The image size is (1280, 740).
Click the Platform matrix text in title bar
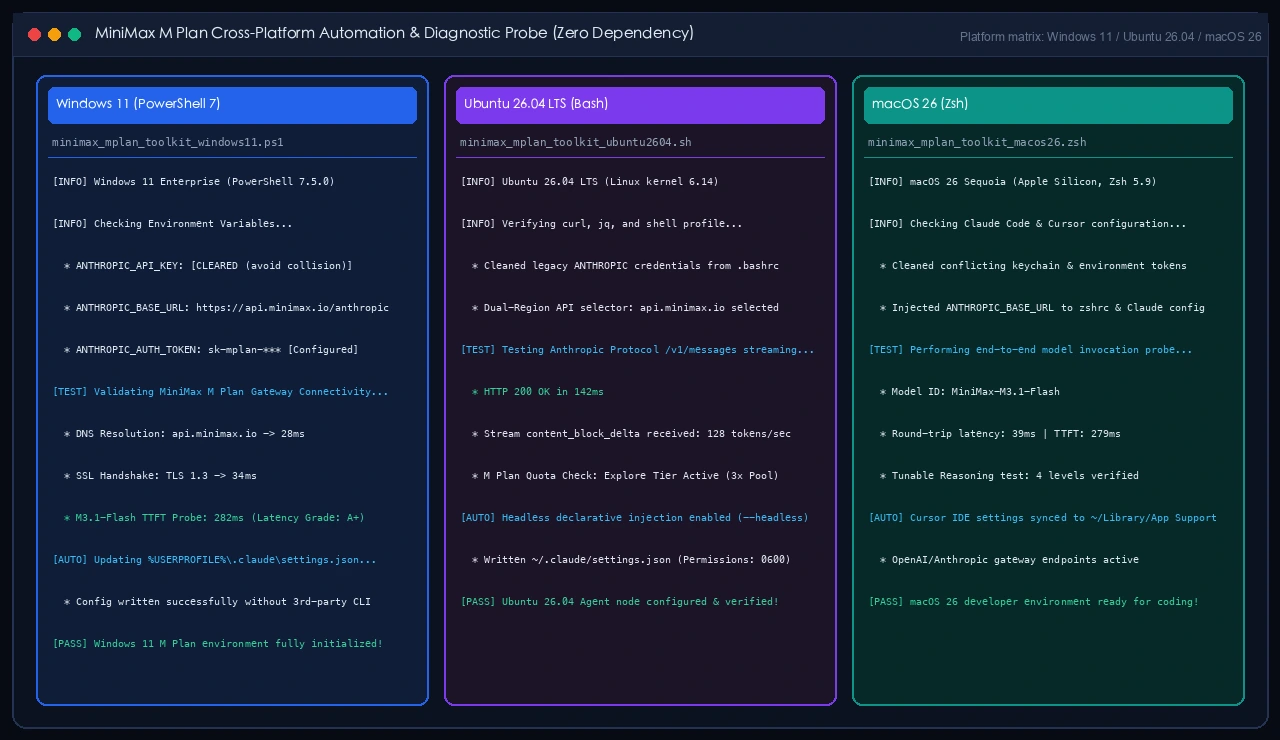click(1111, 37)
